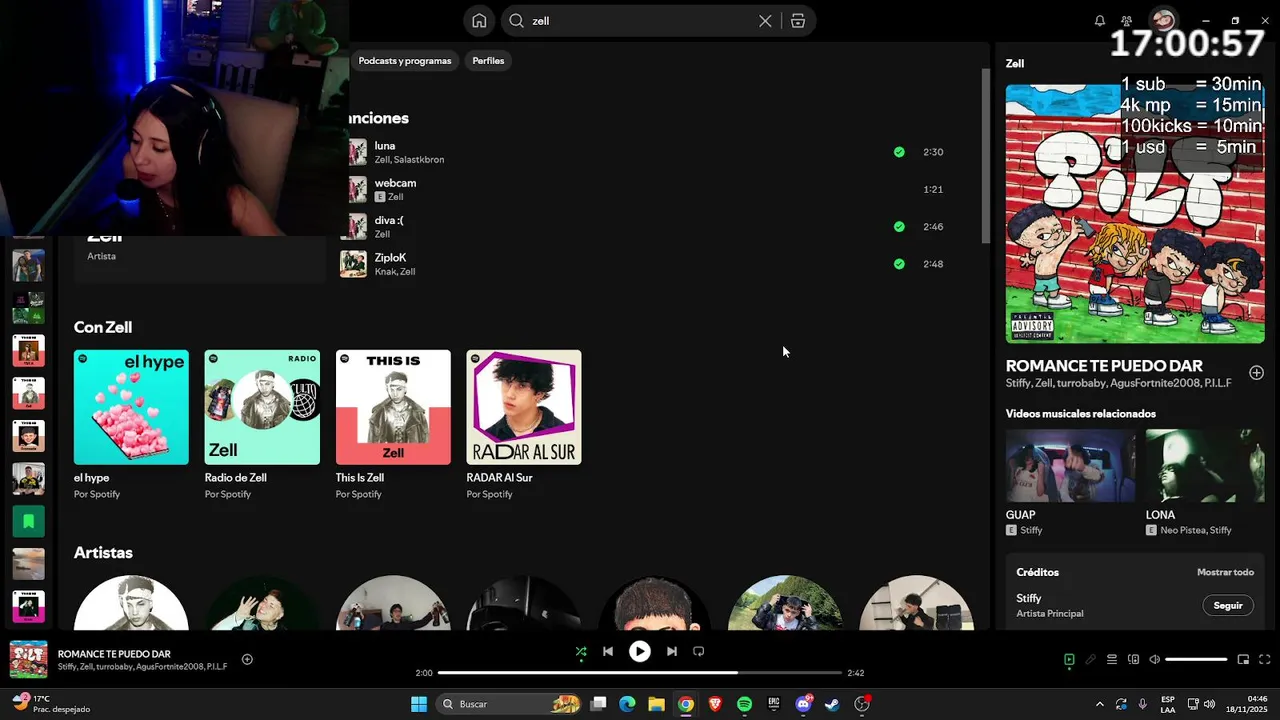1280x720 pixels.
Task: Toggle repeat mode
Action: (699, 651)
